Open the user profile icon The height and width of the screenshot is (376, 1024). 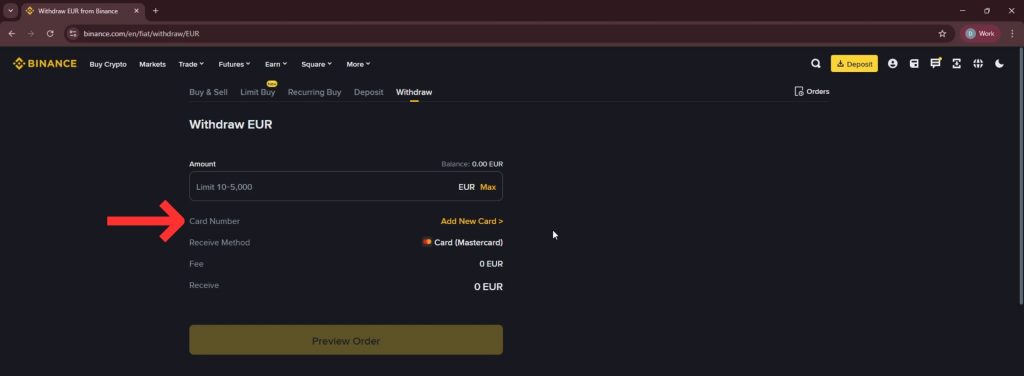[x=893, y=64]
